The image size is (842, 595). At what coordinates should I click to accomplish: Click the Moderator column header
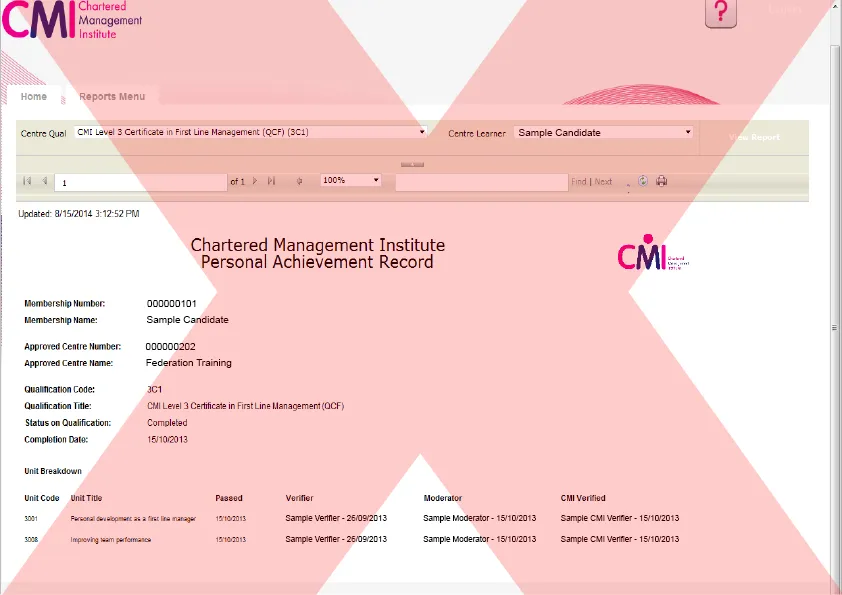pyautogui.click(x=442, y=498)
